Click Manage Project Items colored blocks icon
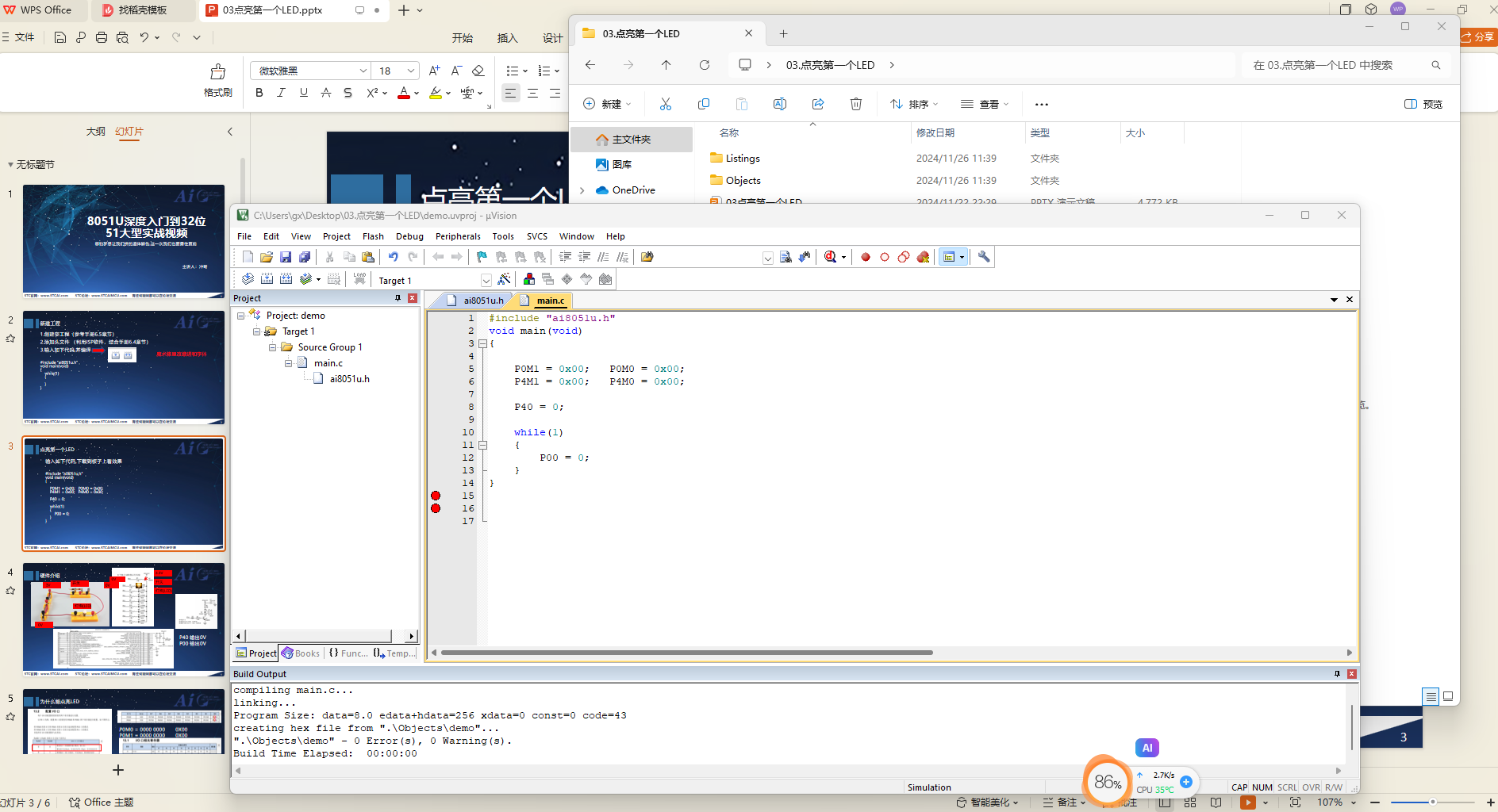This screenshot has width=1498, height=812. point(529,279)
